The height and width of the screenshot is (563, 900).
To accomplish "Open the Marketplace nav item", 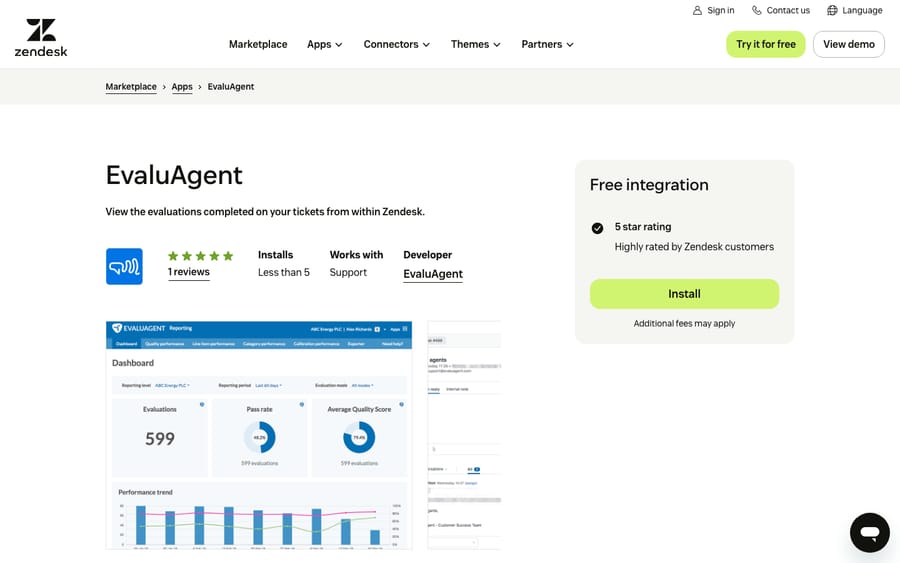I will [x=258, y=44].
